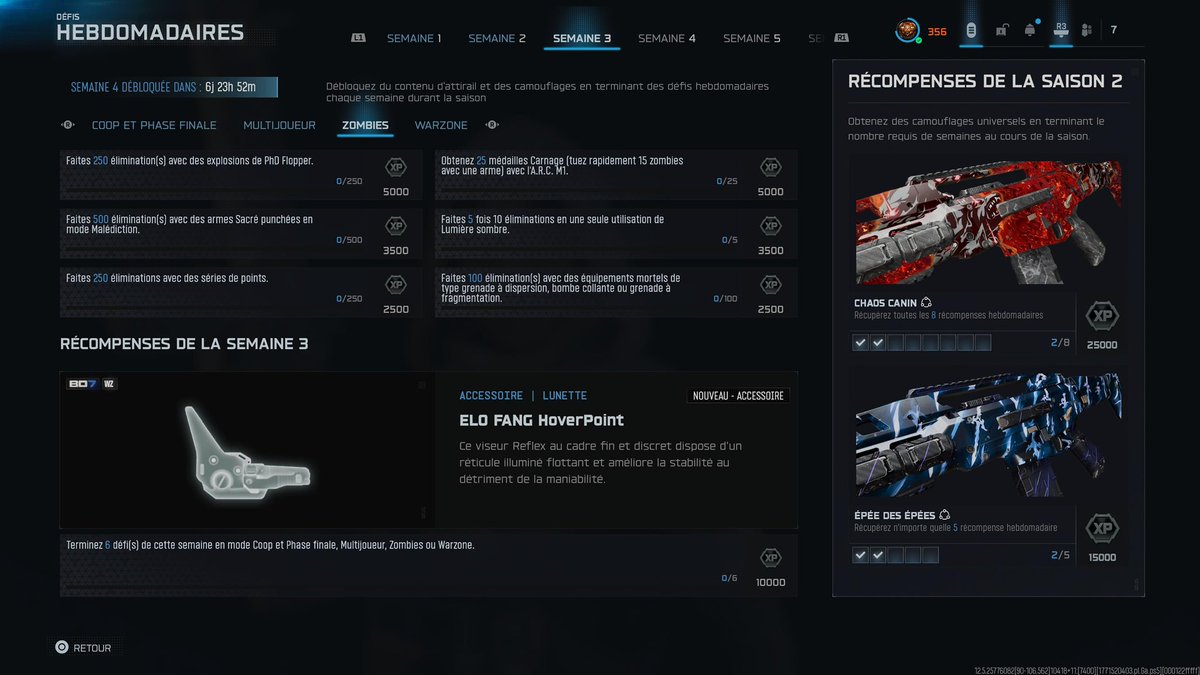Click XP icon for séries de points challenge
The width and height of the screenshot is (1200, 675).
pos(396,285)
